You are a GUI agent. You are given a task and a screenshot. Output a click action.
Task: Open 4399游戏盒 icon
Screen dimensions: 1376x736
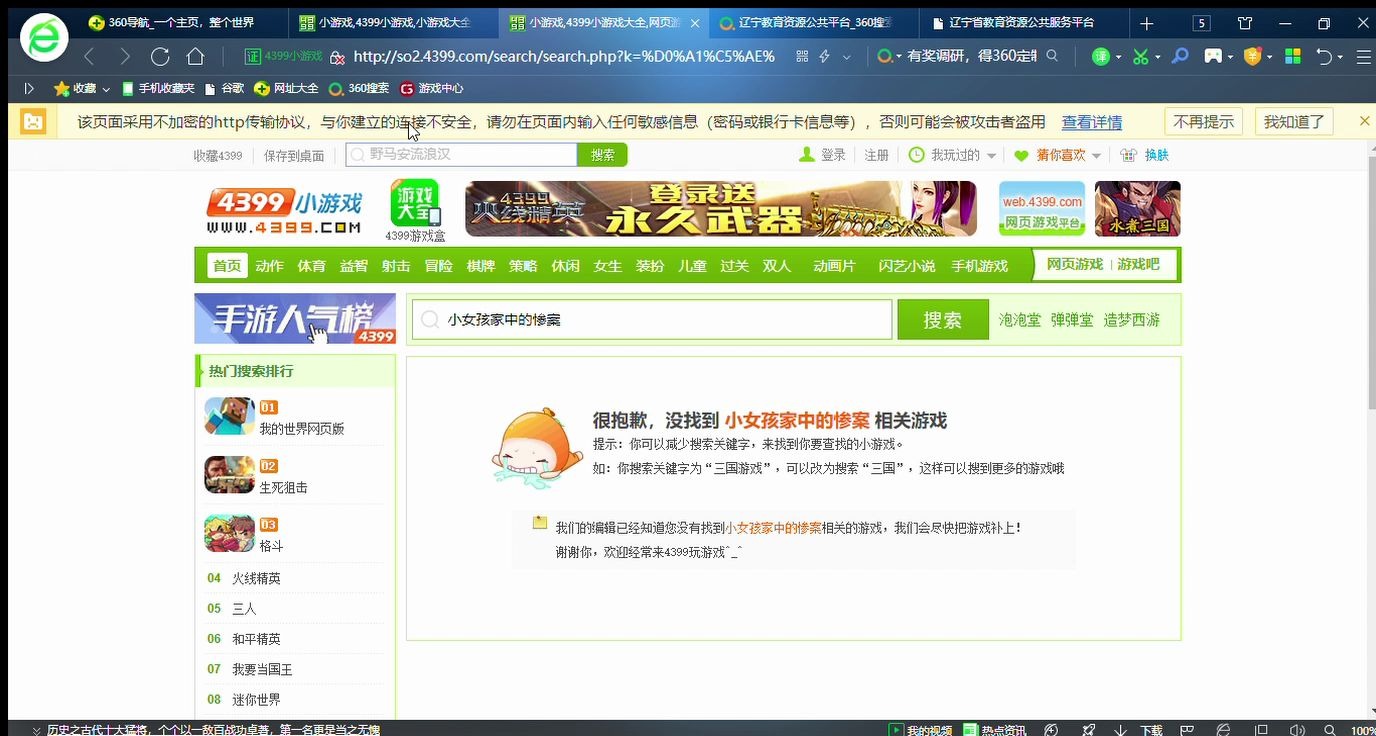[415, 210]
